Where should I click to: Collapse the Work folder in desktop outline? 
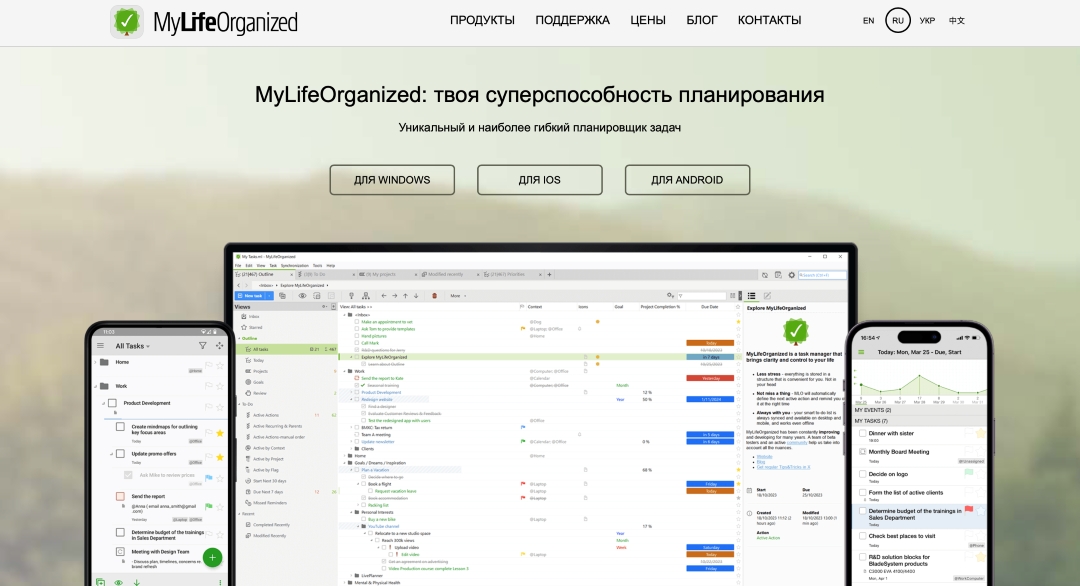pyautogui.click(x=344, y=371)
